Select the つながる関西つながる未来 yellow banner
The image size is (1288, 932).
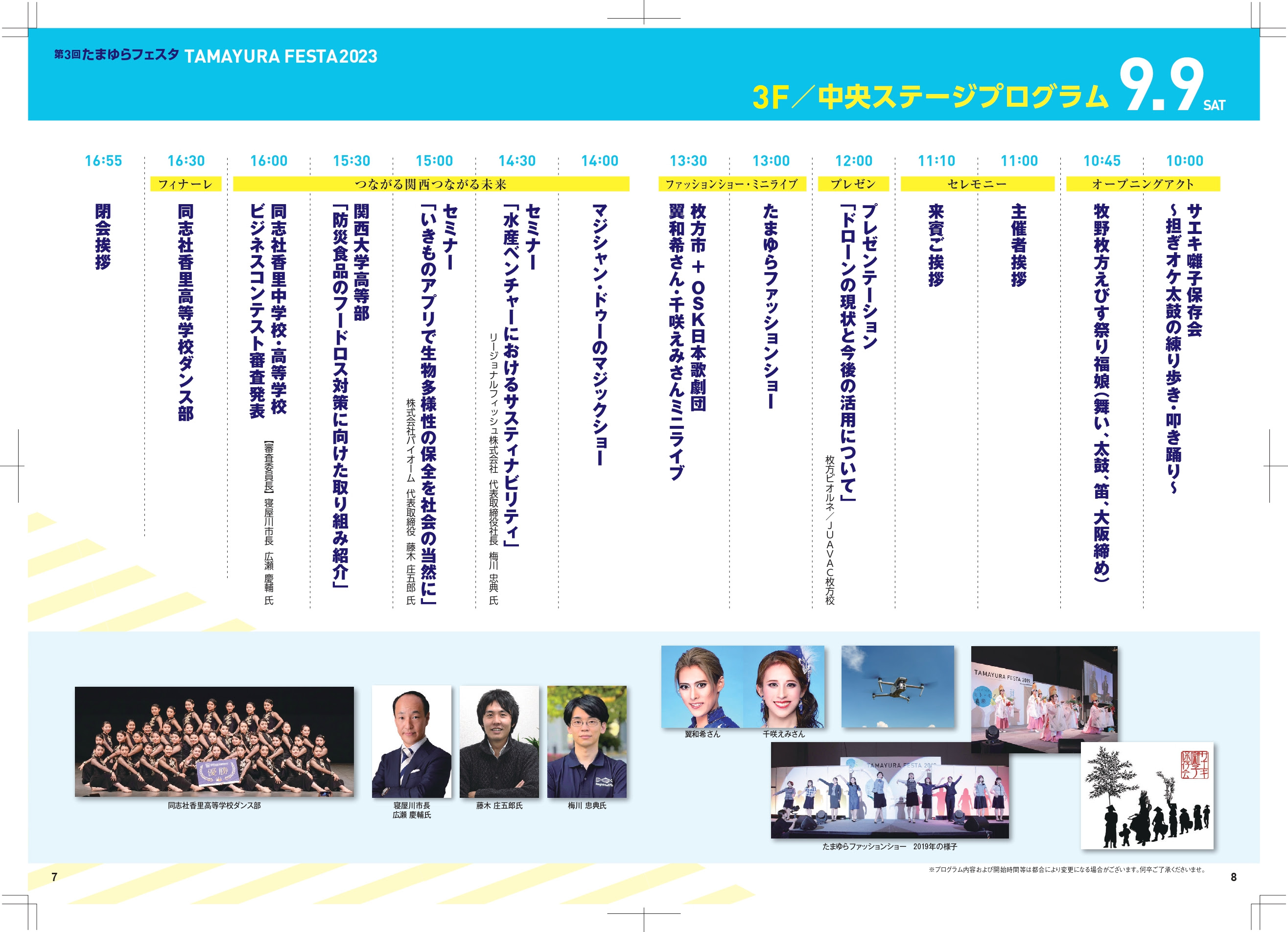[x=431, y=184]
